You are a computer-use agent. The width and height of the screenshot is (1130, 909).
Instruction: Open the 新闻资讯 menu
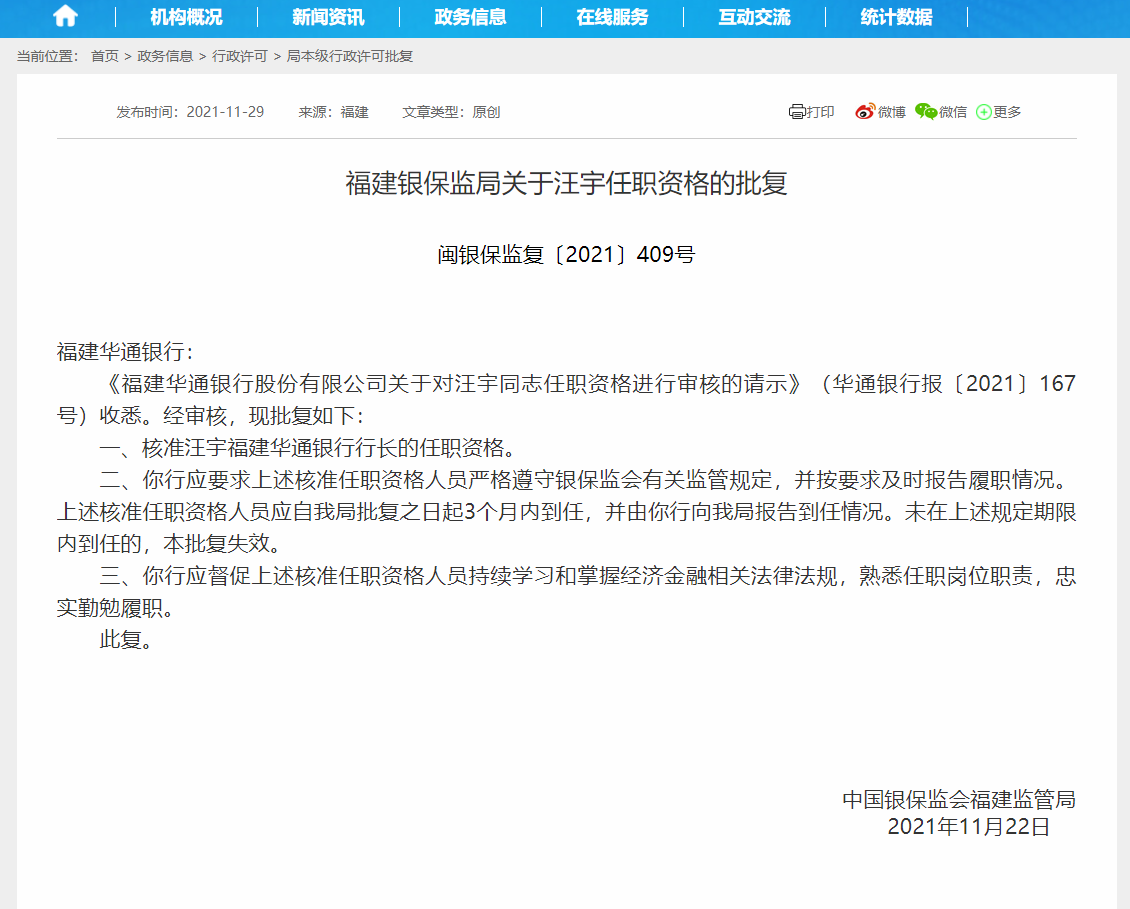coord(328,17)
